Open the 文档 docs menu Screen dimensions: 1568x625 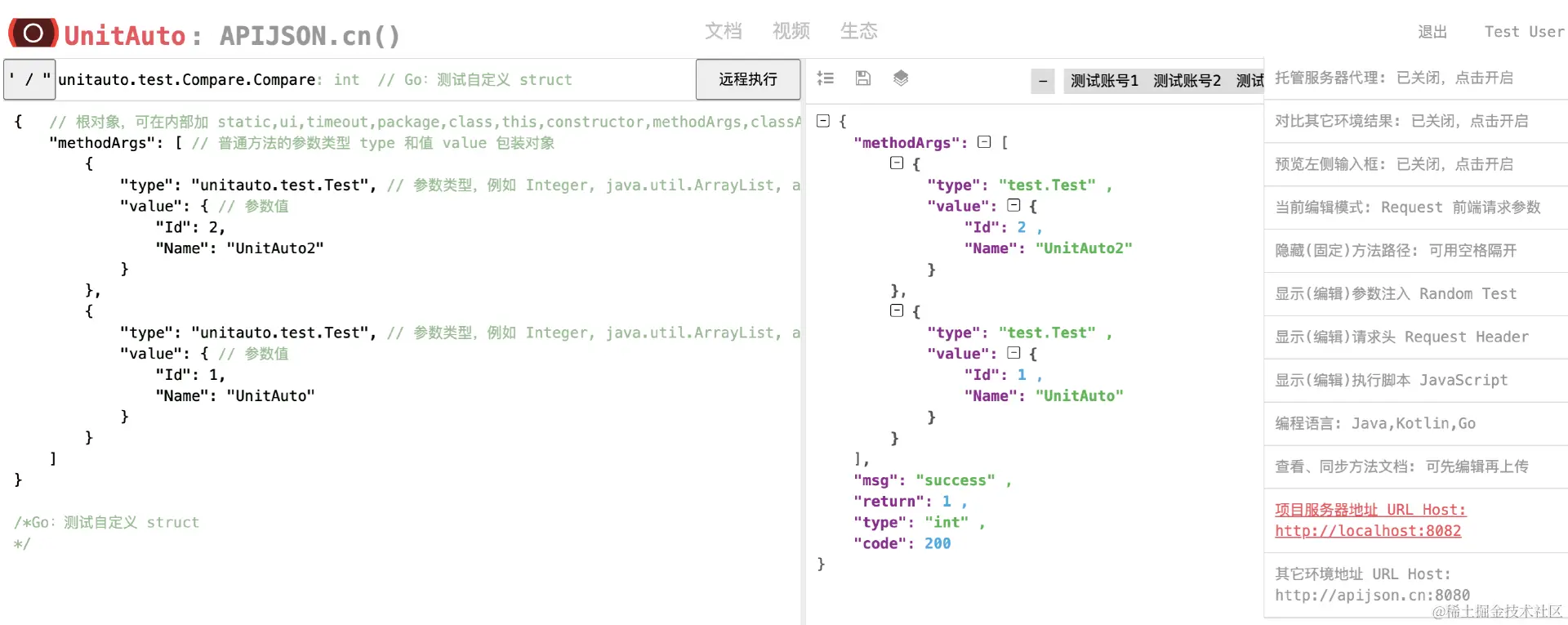point(724,31)
